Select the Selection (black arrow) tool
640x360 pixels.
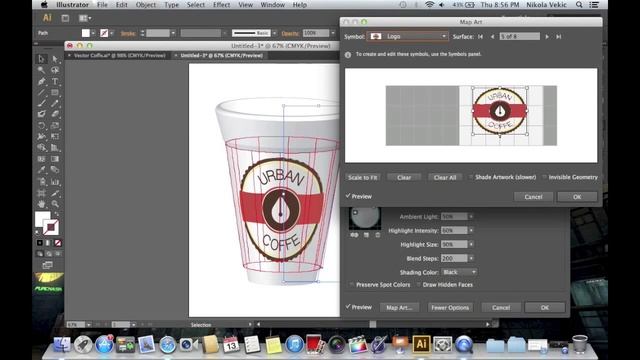[41, 59]
